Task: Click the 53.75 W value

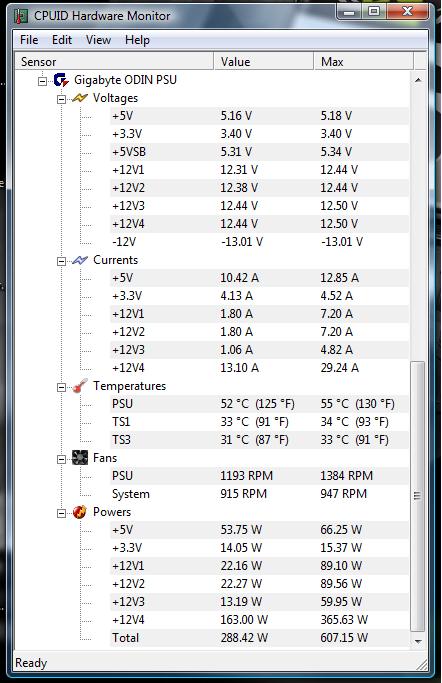Action: (x=241, y=530)
